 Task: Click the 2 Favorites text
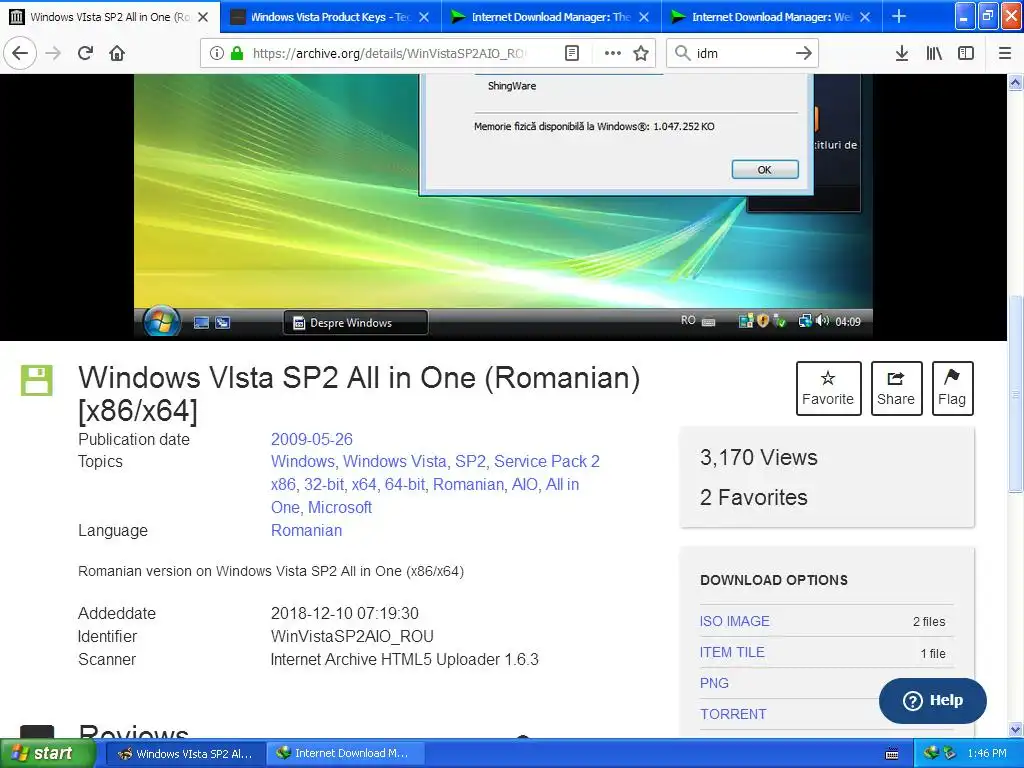754,498
